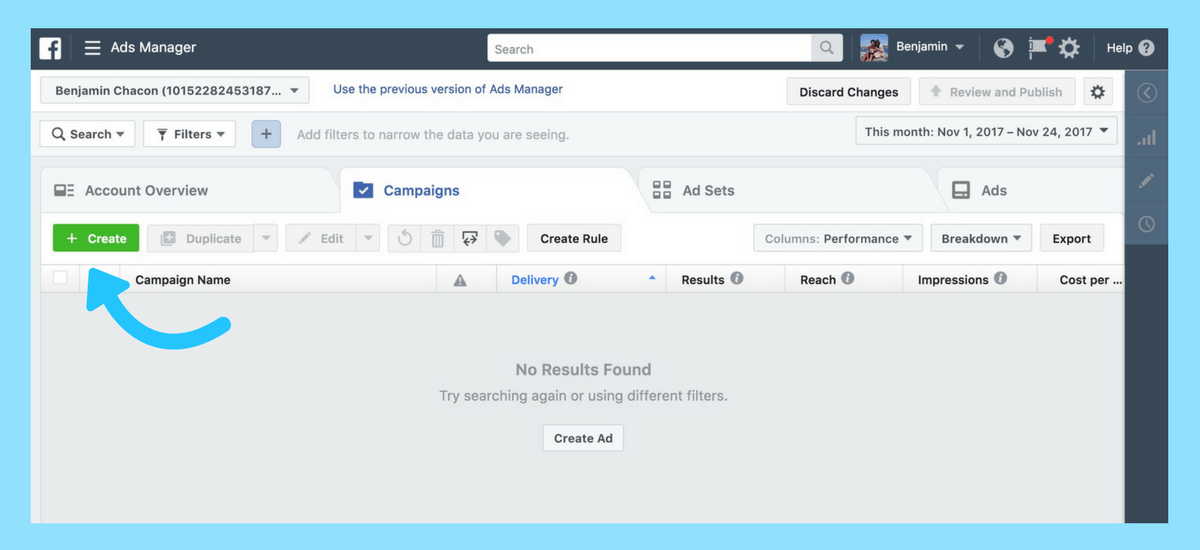1200x550 pixels.
Task: Click the export/share toolbar icon
Action: pos(470,239)
